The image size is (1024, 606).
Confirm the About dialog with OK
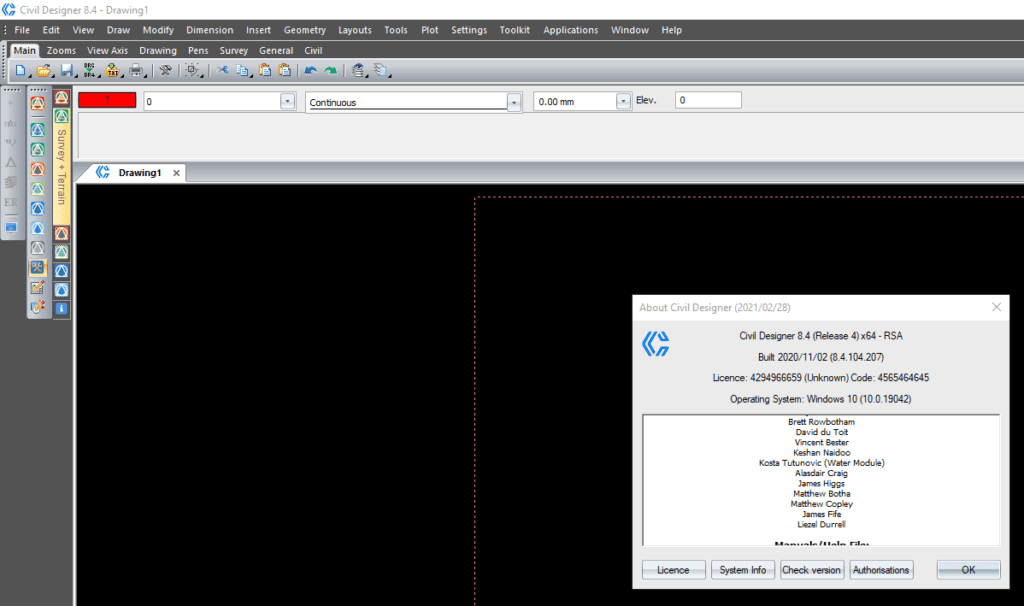tap(967, 570)
